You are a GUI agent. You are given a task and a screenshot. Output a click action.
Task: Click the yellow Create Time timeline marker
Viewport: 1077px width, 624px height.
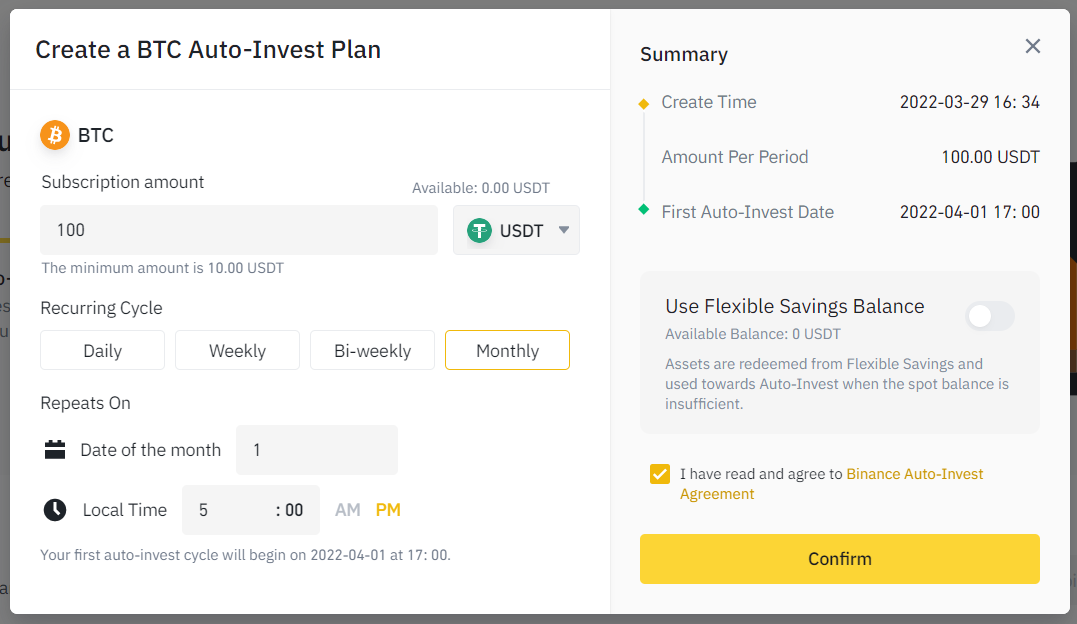(x=644, y=103)
